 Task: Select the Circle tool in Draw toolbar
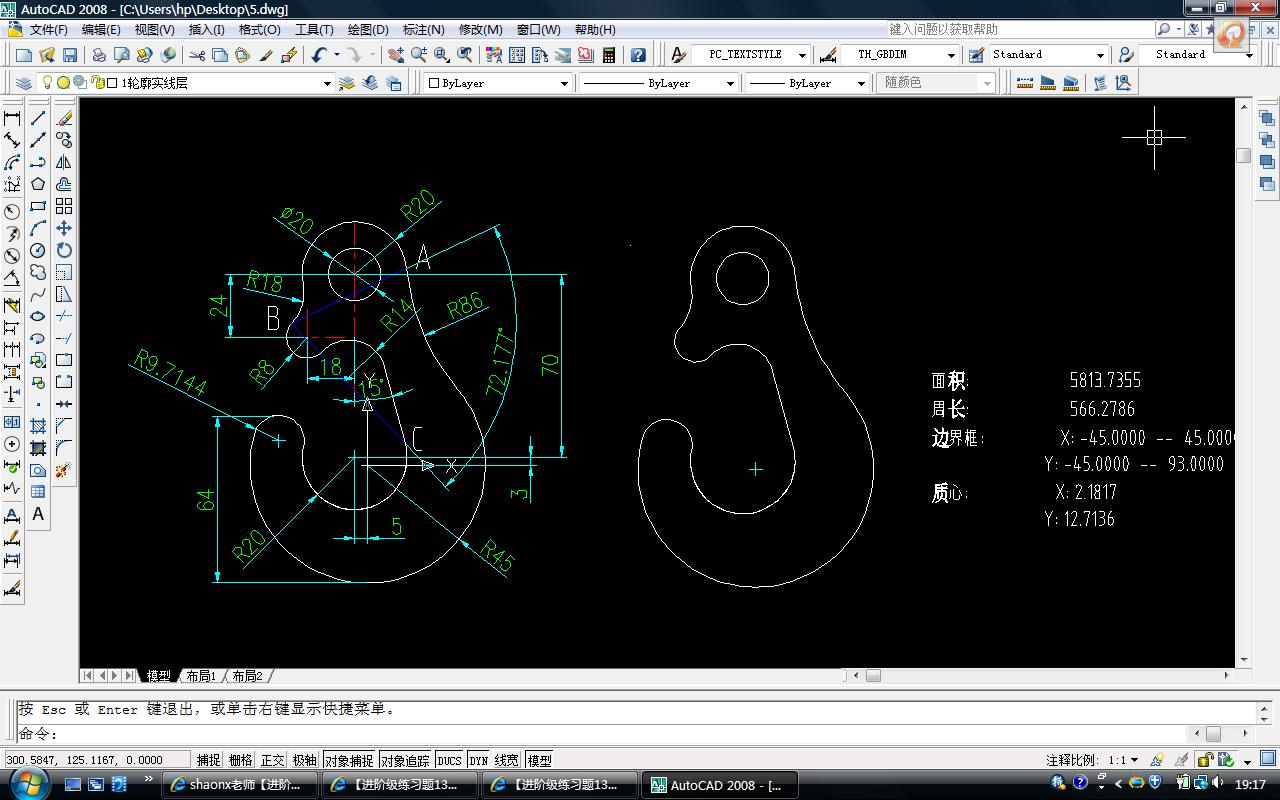(x=38, y=250)
